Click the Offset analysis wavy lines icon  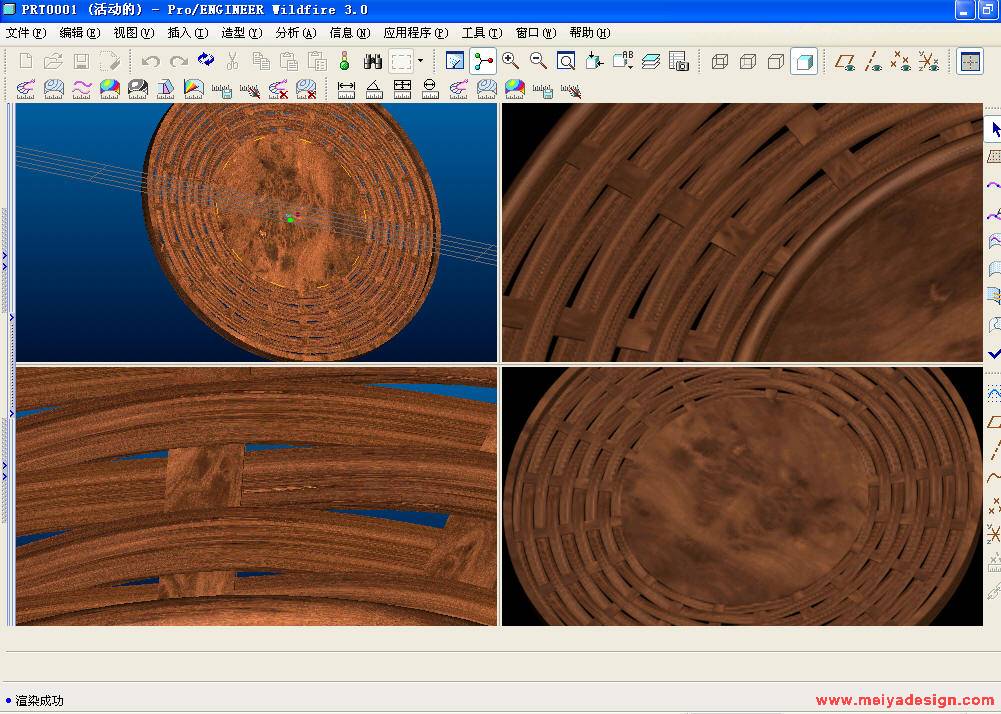coord(82,89)
